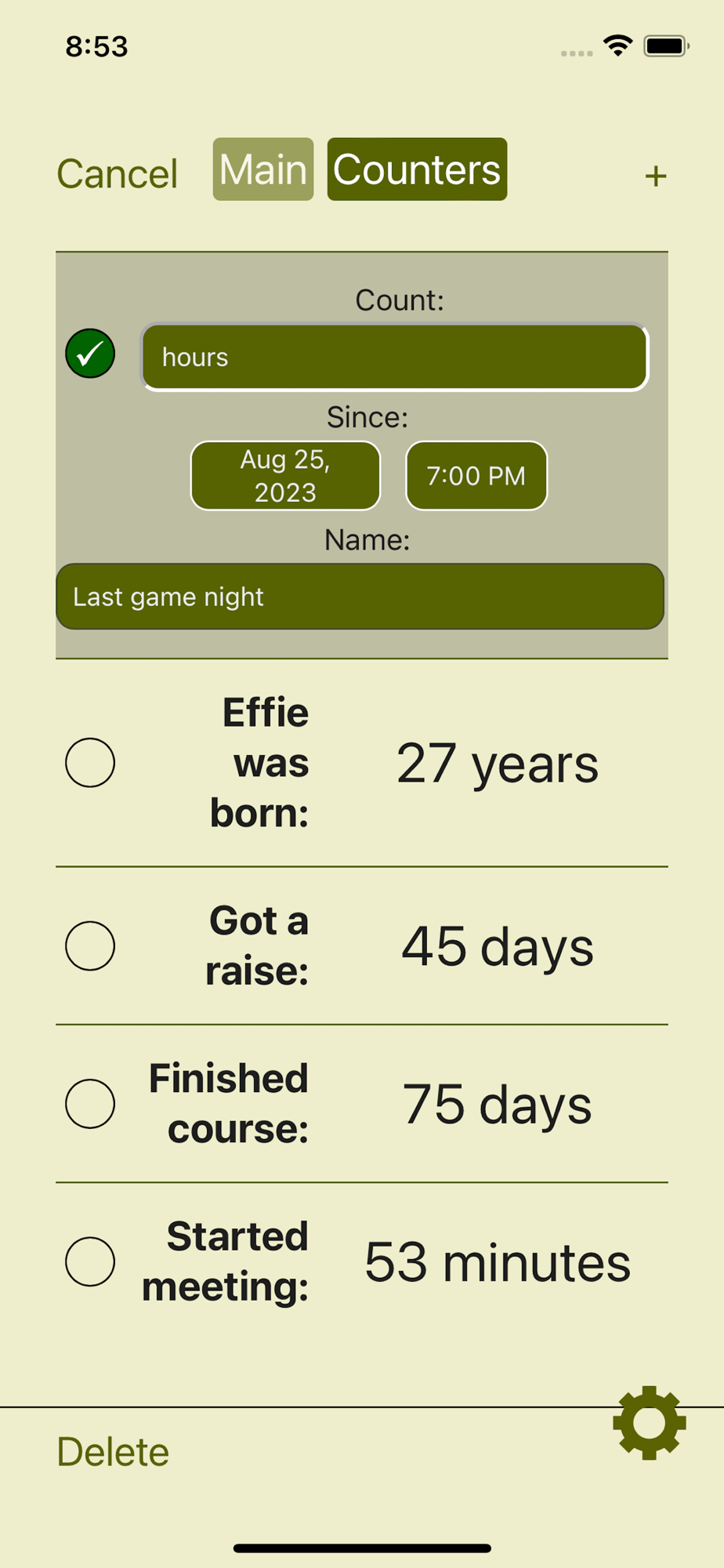Tap Delete to remove the counter
The image size is (724, 1568).
point(113,1452)
